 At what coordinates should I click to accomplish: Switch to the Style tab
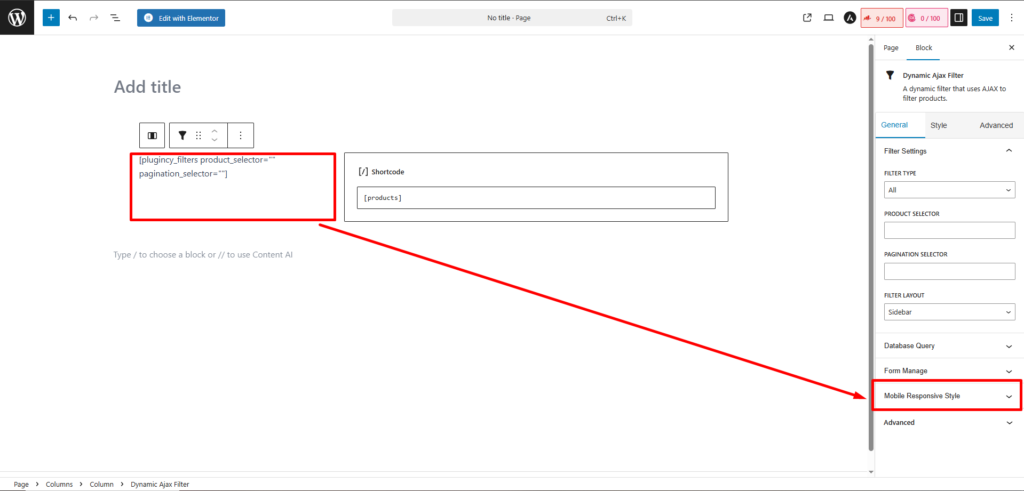pos(938,125)
